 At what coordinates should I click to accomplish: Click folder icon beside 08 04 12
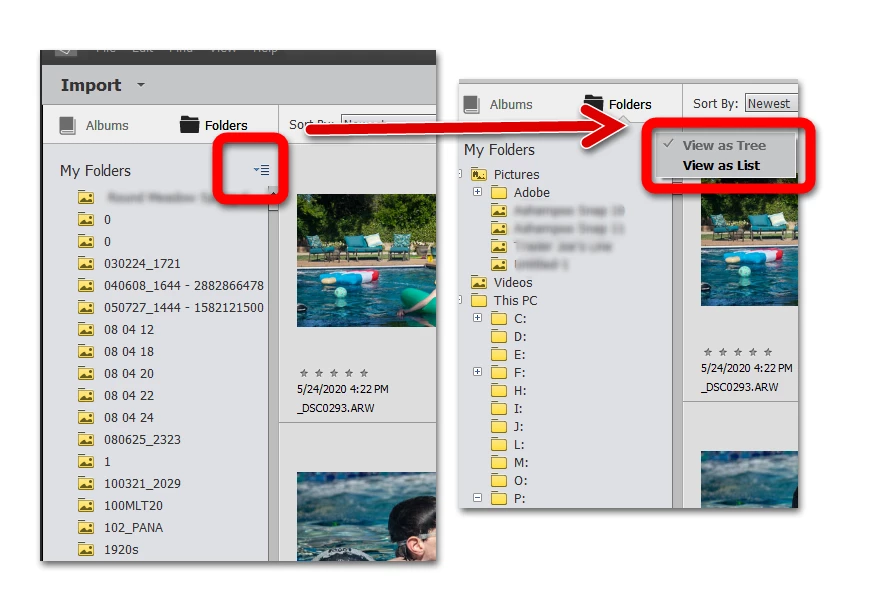point(86,330)
